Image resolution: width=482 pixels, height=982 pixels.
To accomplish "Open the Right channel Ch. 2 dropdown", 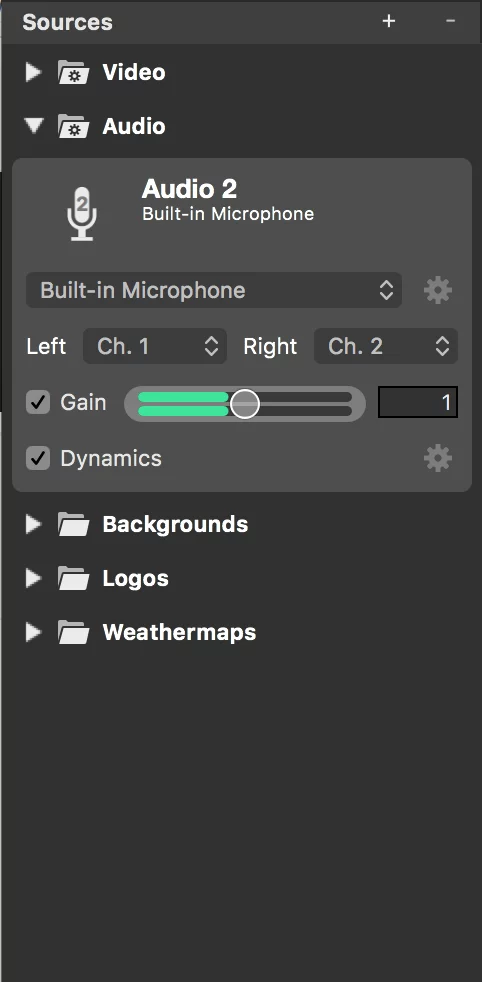I will [386, 346].
